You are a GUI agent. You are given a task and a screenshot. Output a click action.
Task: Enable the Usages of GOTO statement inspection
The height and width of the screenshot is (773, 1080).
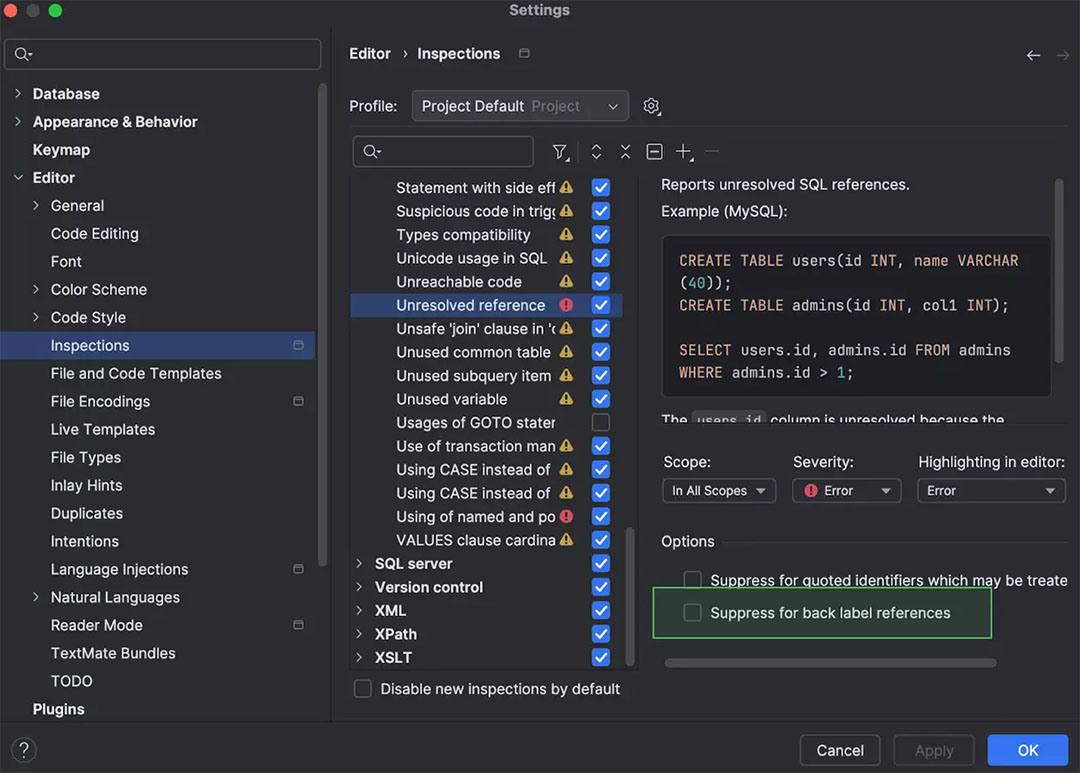[600, 422]
